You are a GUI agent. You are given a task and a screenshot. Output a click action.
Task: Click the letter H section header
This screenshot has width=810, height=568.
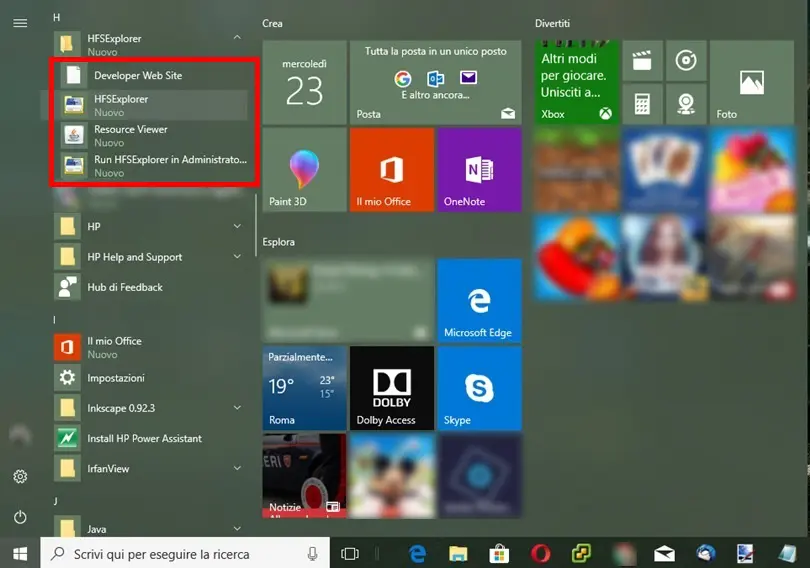pyautogui.click(x=56, y=18)
